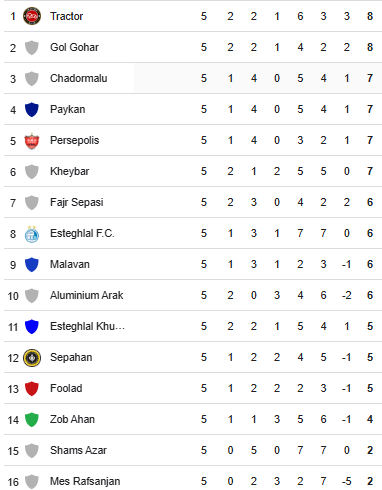Select the Kheybar team name
This screenshot has height=490, width=382.
tap(70, 171)
